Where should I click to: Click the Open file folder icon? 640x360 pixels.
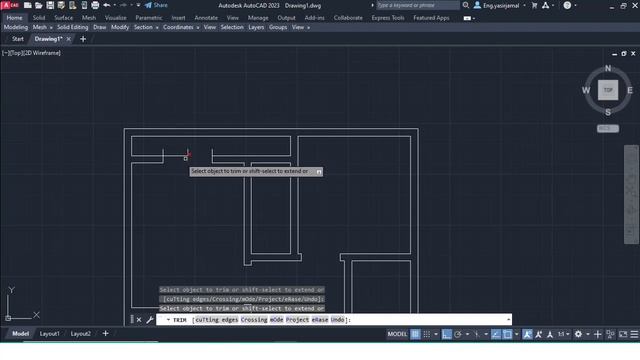tap(39, 5)
